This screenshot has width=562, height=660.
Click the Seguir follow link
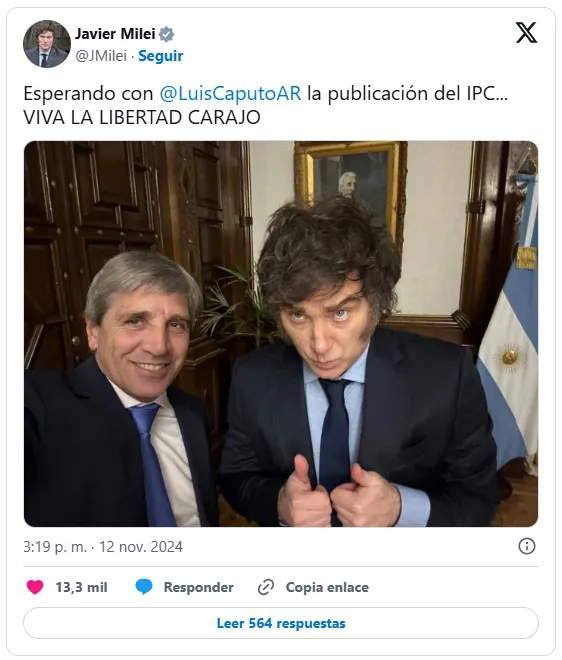tap(161, 56)
